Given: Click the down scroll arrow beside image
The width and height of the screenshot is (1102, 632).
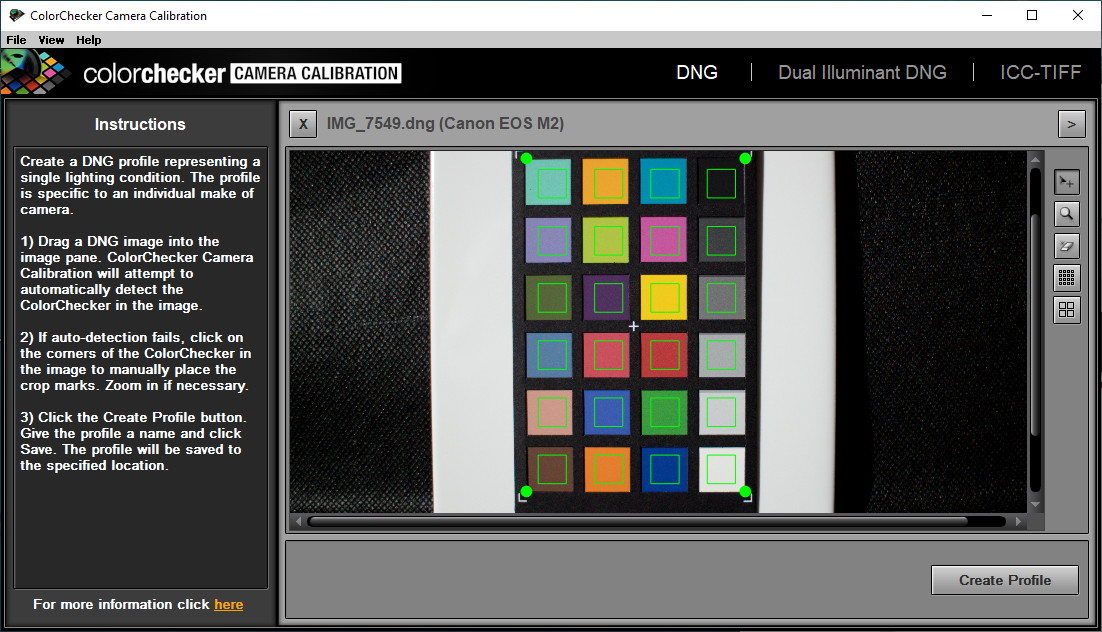Looking at the screenshot, I should tap(1035, 505).
